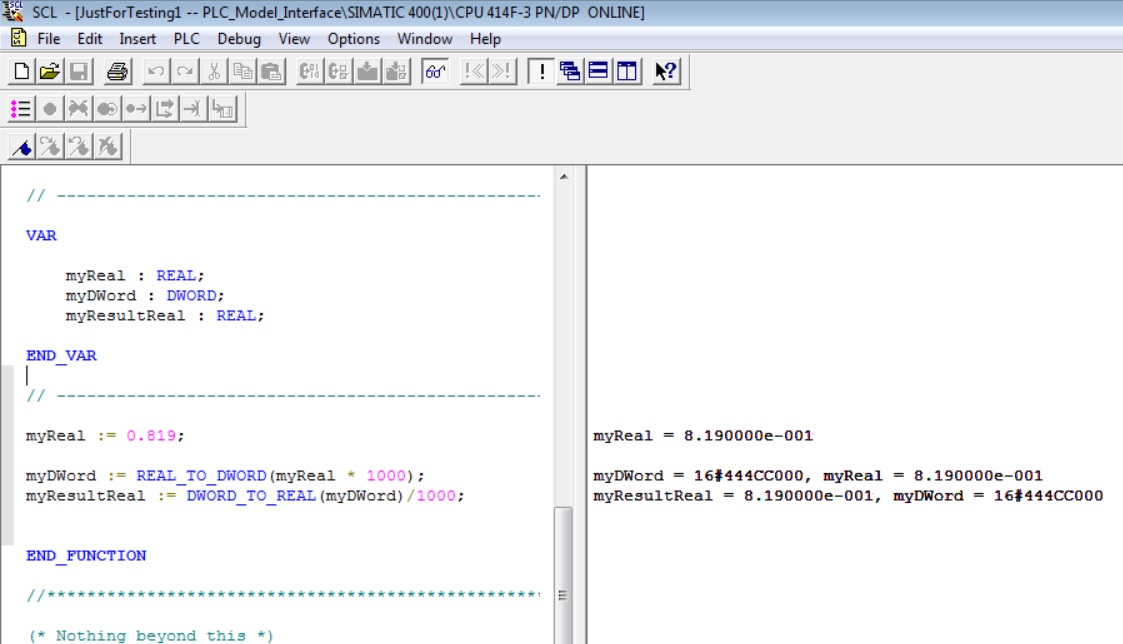Image resolution: width=1123 pixels, height=644 pixels.
Task: Open the Window menu
Action: [425, 39]
